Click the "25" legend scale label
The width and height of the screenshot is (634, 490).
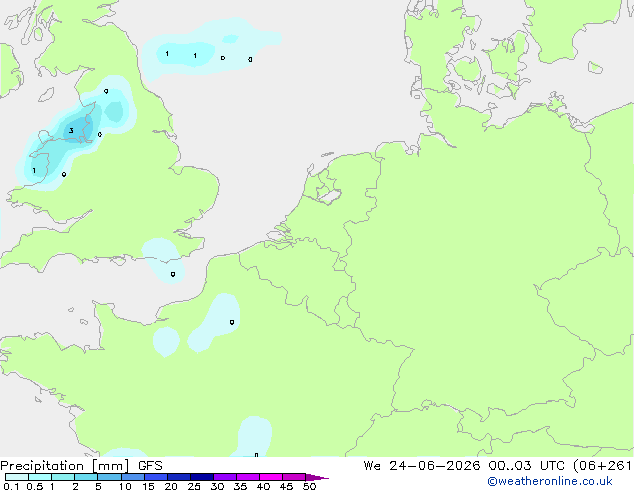click(x=194, y=486)
